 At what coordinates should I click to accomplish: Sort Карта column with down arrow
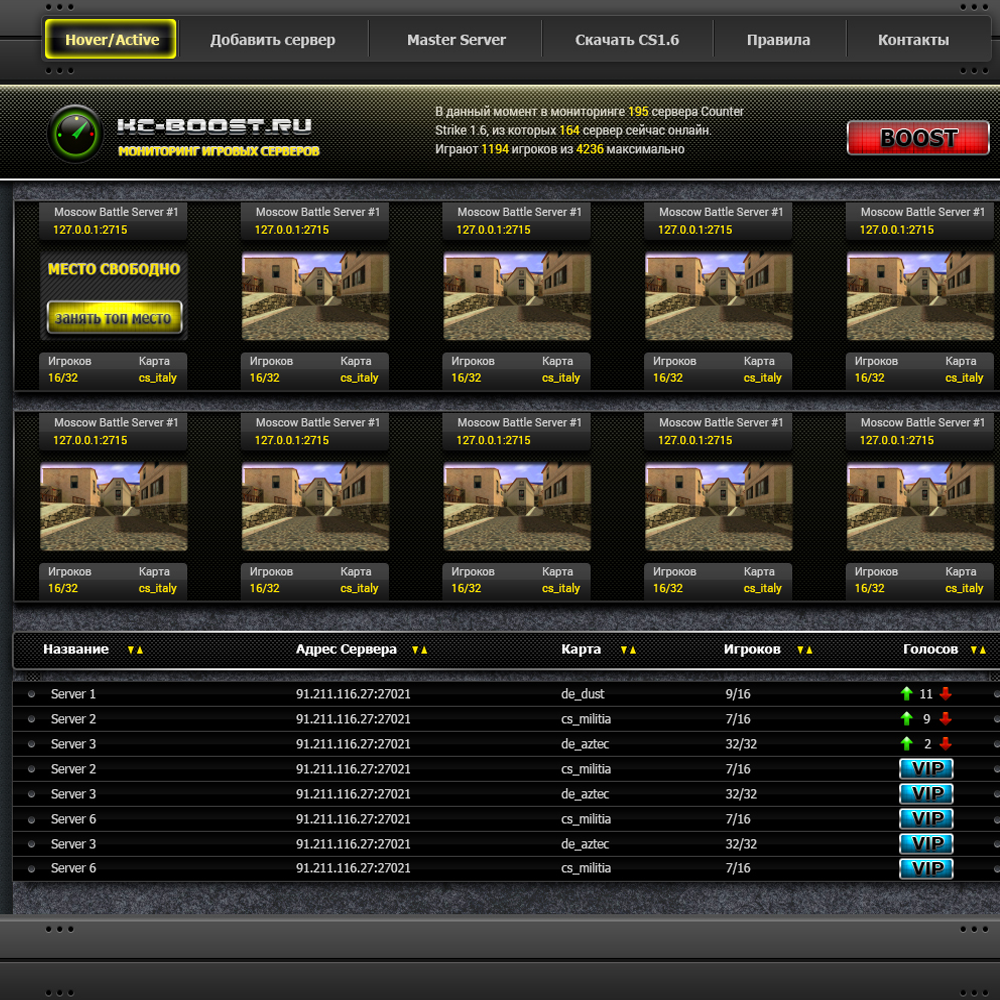tap(624, 650)
